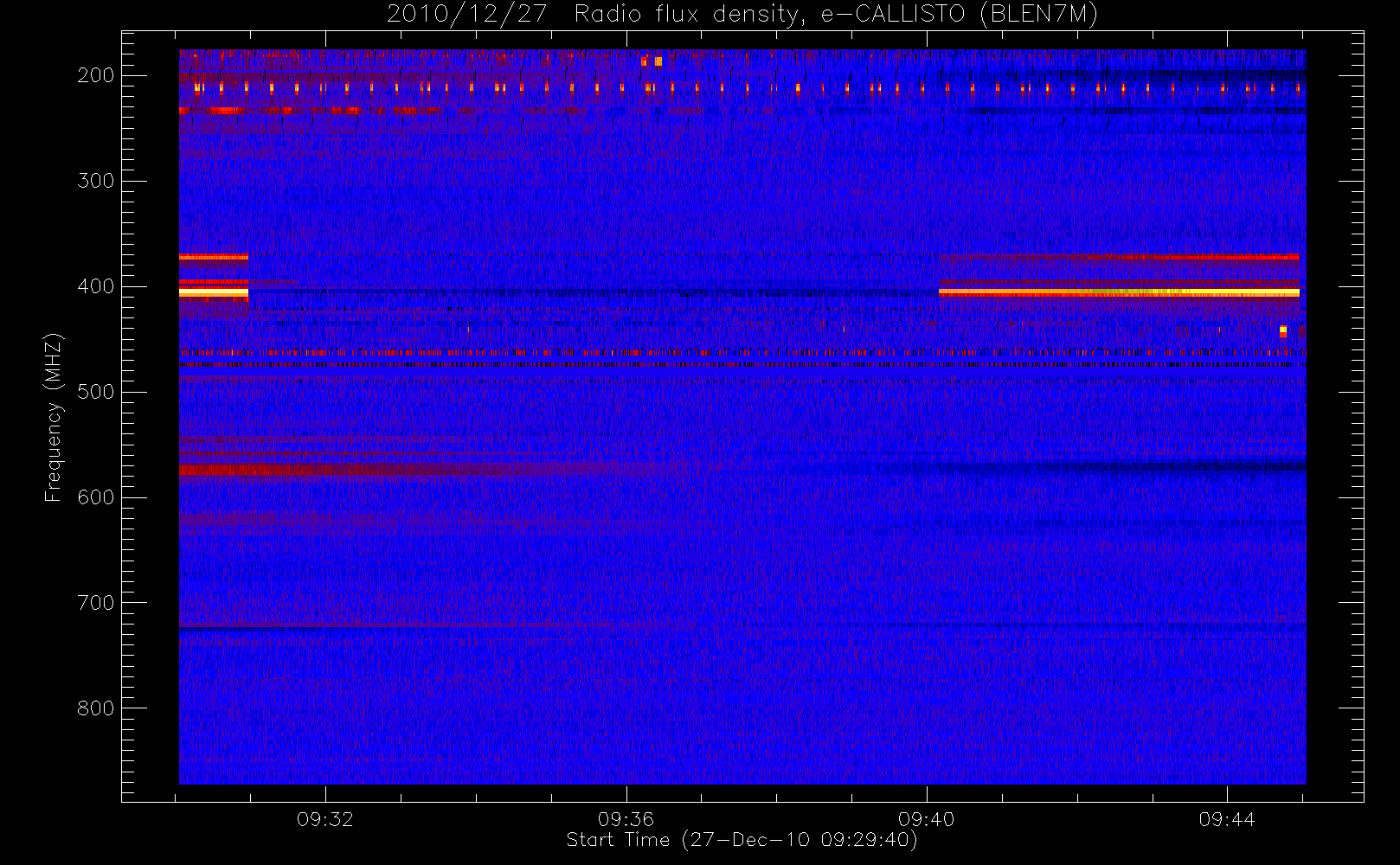1400x865 pixels.
Task: Click the 'Frequency (MHZ)' axis label
Action: [54, 417]
